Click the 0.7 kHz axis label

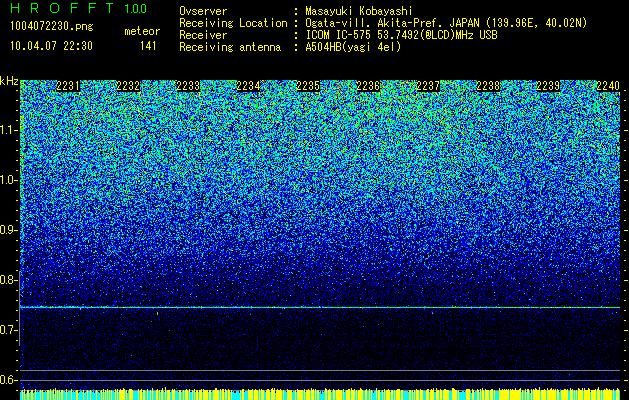9,330
